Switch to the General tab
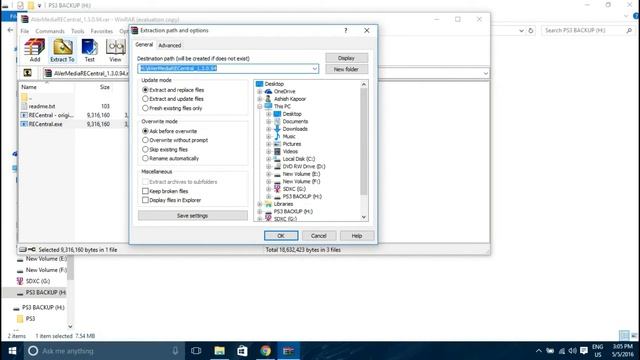This screenshot has width=640, height=360. [144, 44]
